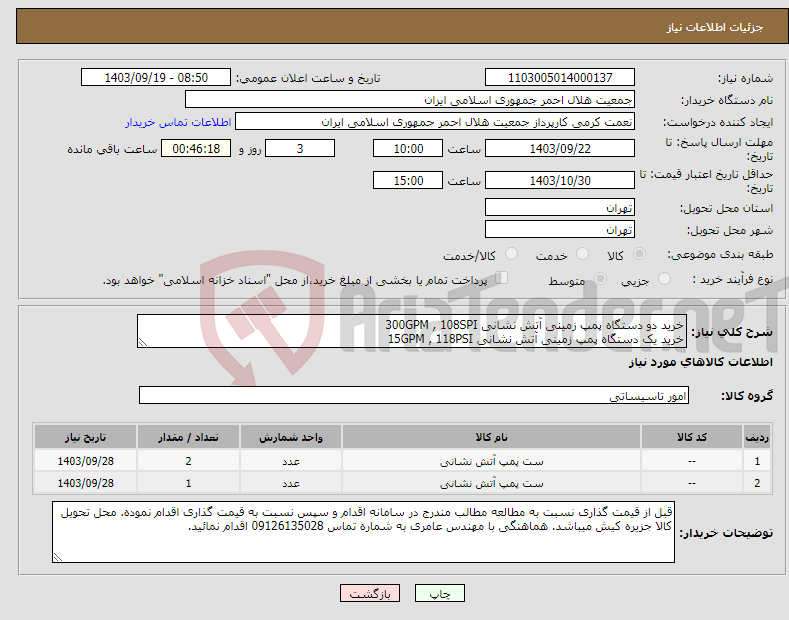
Task: Click date 1403/09/28 in row 2
Action: [x=86, y=483]
